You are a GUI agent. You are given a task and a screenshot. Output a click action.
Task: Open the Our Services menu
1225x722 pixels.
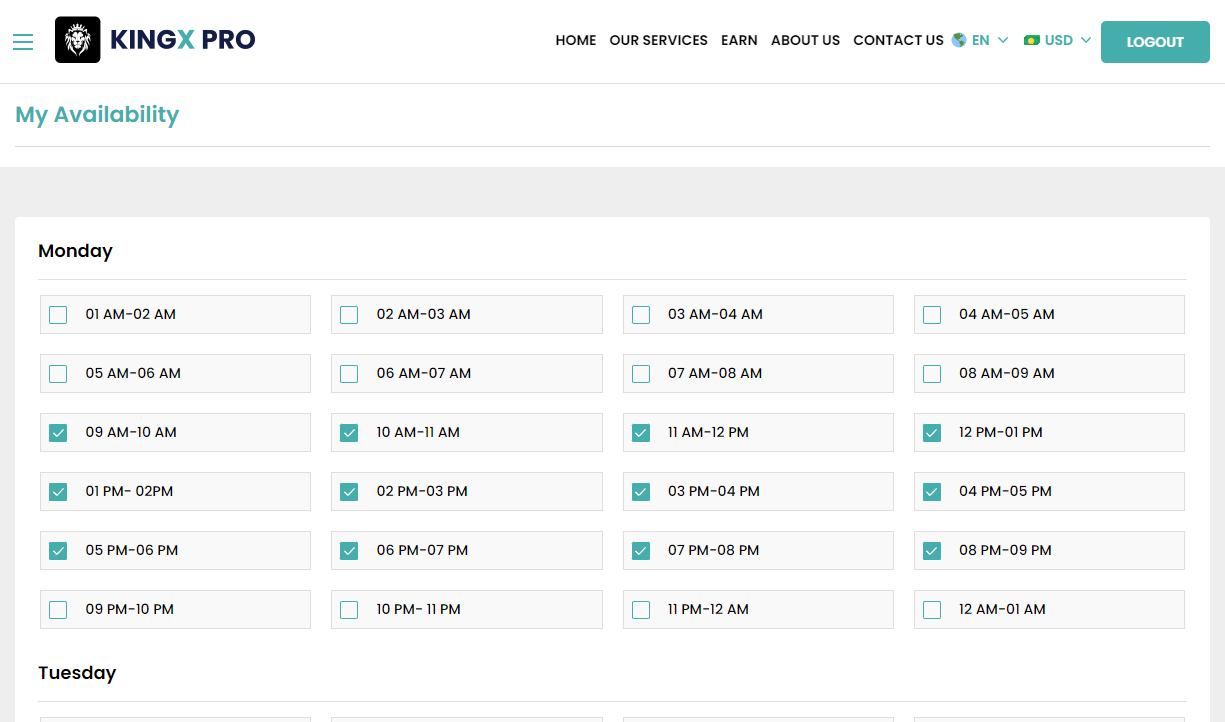[658, 40]
